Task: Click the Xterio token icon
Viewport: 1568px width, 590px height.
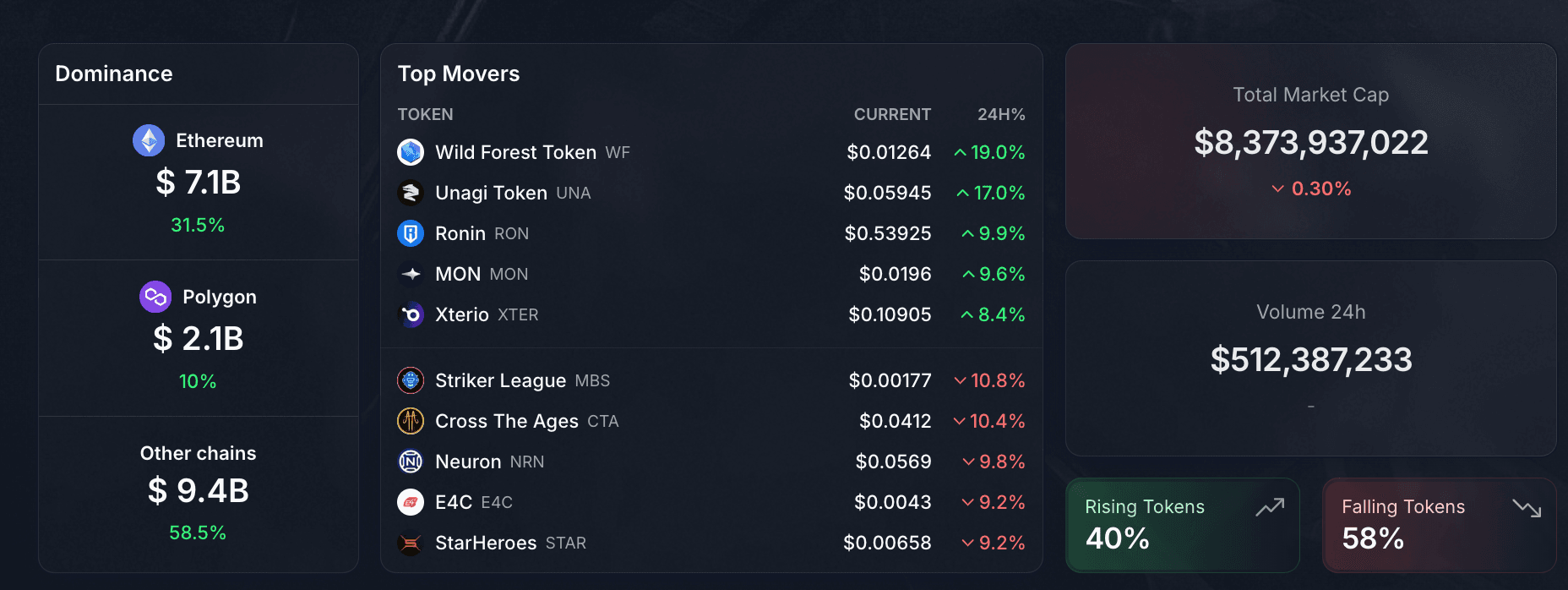Action: coord(411,314)
